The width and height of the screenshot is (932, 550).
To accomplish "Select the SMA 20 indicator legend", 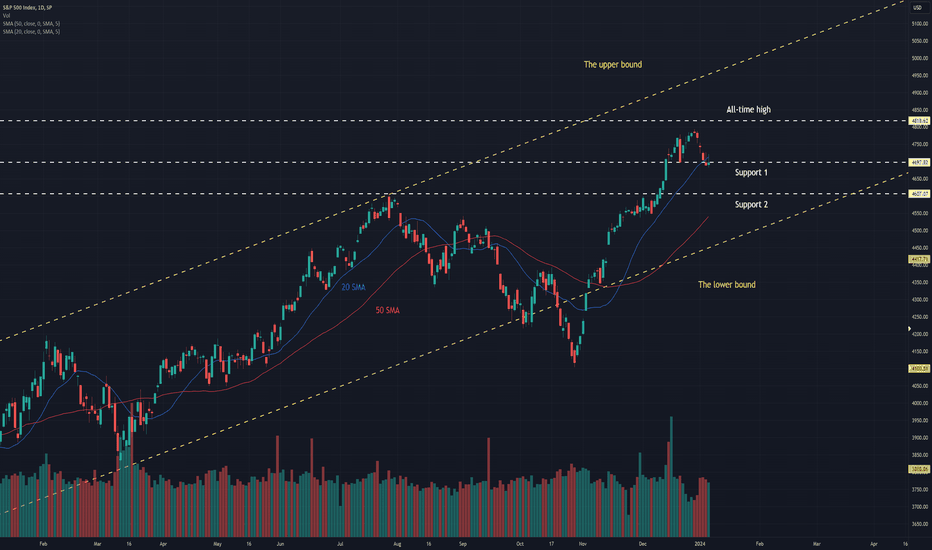I will tap(31, 32).
